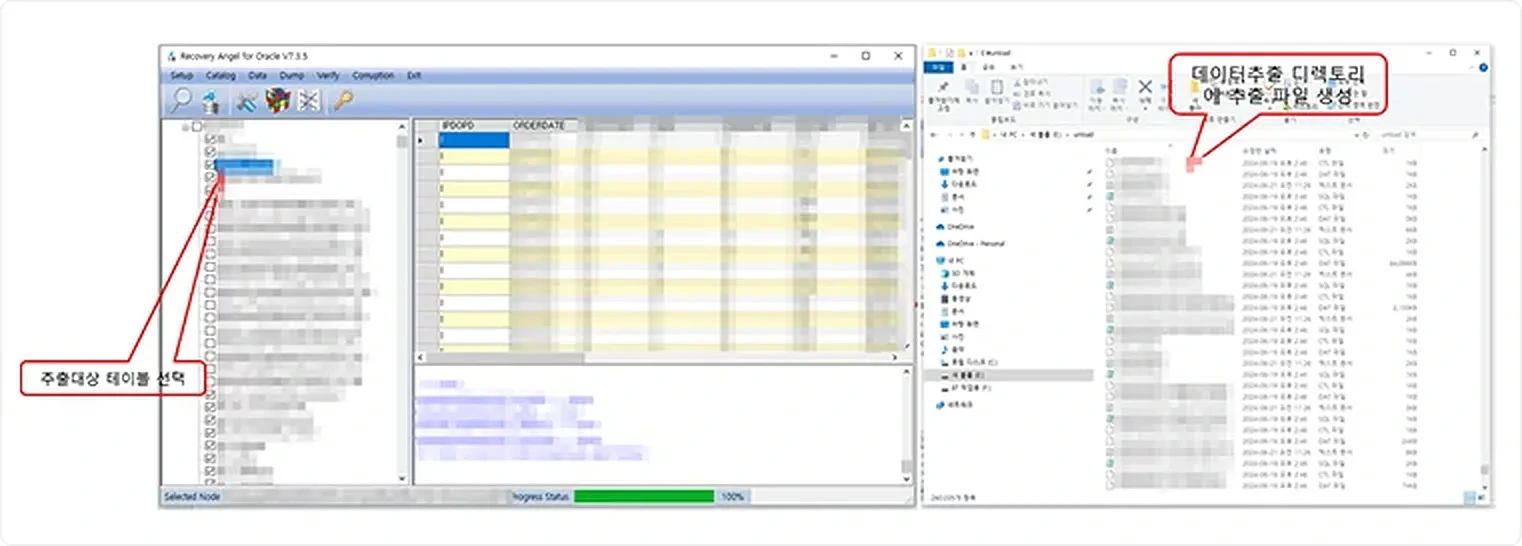
Task: Open the Verify menu
Action: coord(329,75)
